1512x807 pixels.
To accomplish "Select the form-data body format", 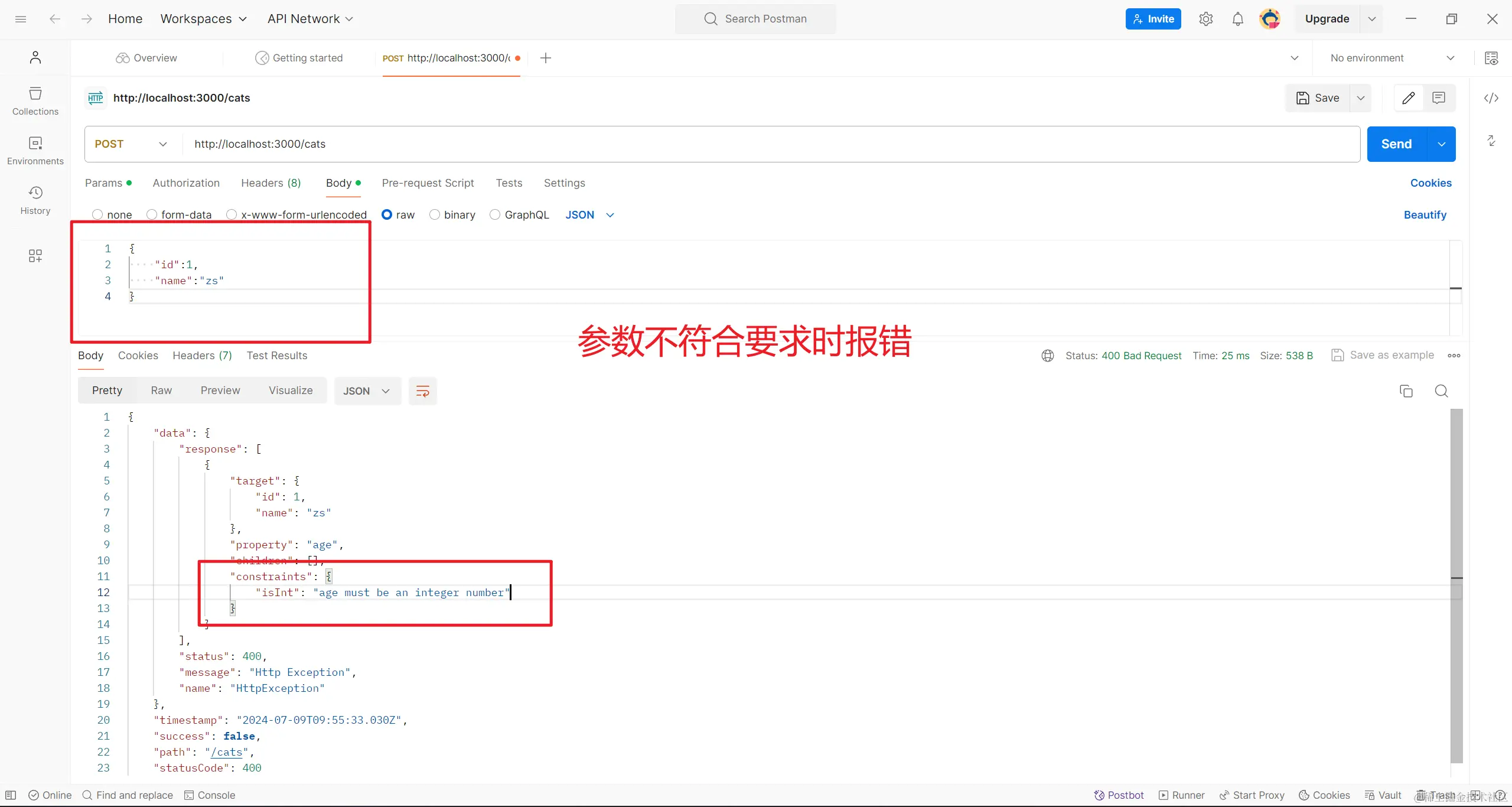I will point(152,214).
